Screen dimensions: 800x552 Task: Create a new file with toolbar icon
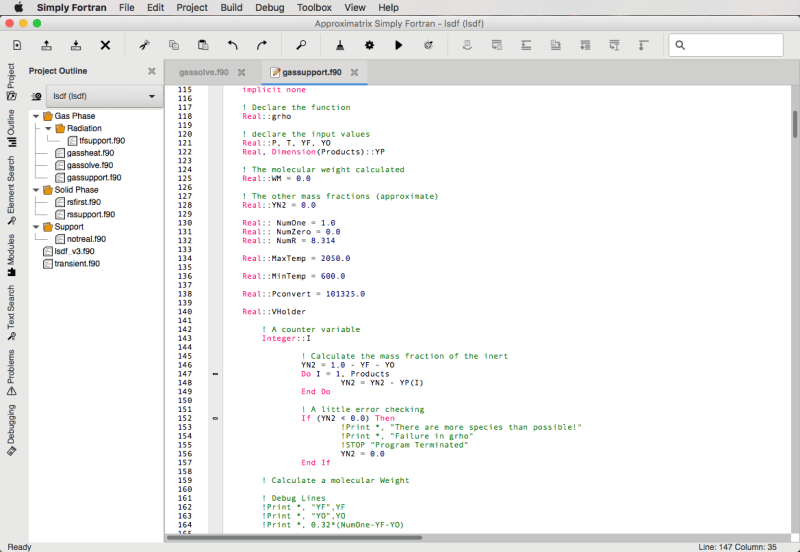click(x=17, y=45)
